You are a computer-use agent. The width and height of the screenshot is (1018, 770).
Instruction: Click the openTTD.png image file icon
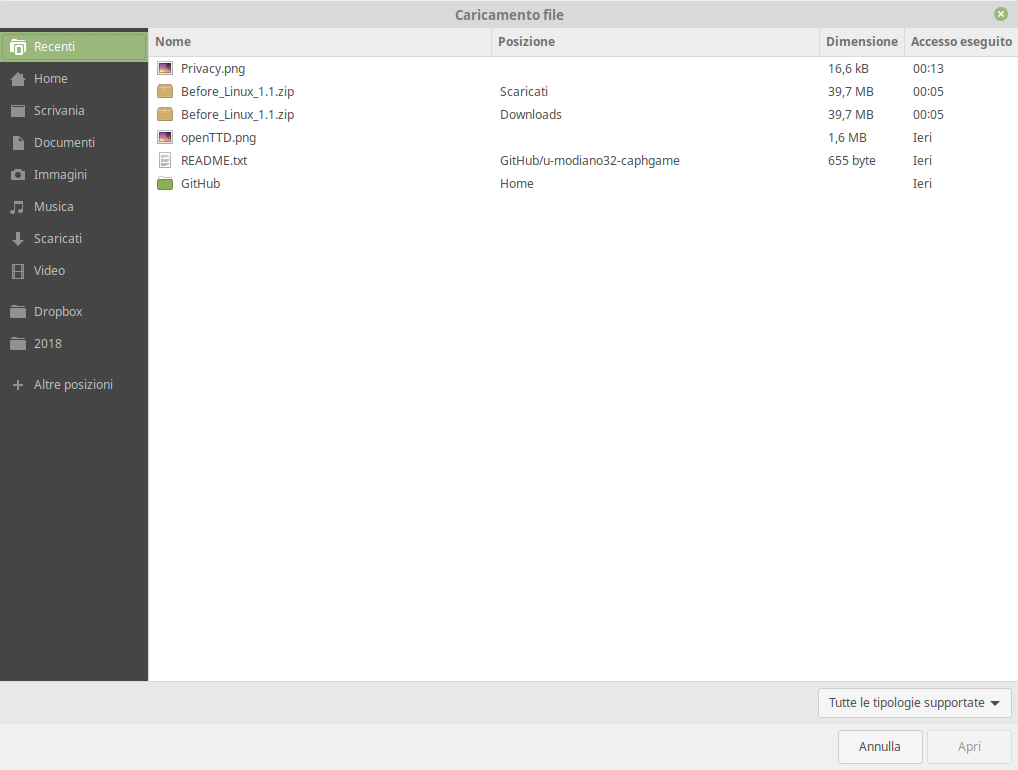pyautogui.click(x=165, y=138)
